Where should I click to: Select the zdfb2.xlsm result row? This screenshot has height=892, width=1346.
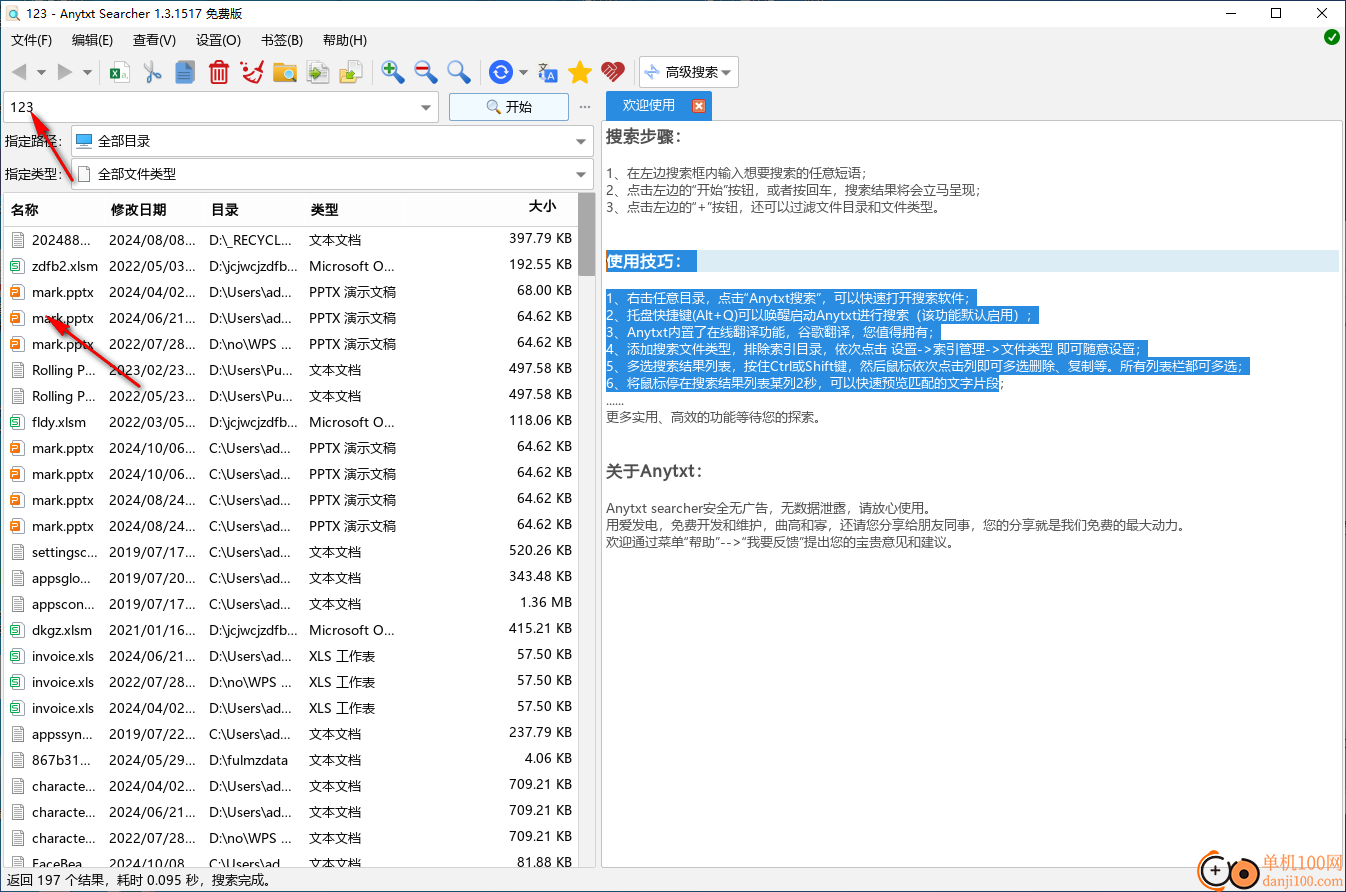291,266
